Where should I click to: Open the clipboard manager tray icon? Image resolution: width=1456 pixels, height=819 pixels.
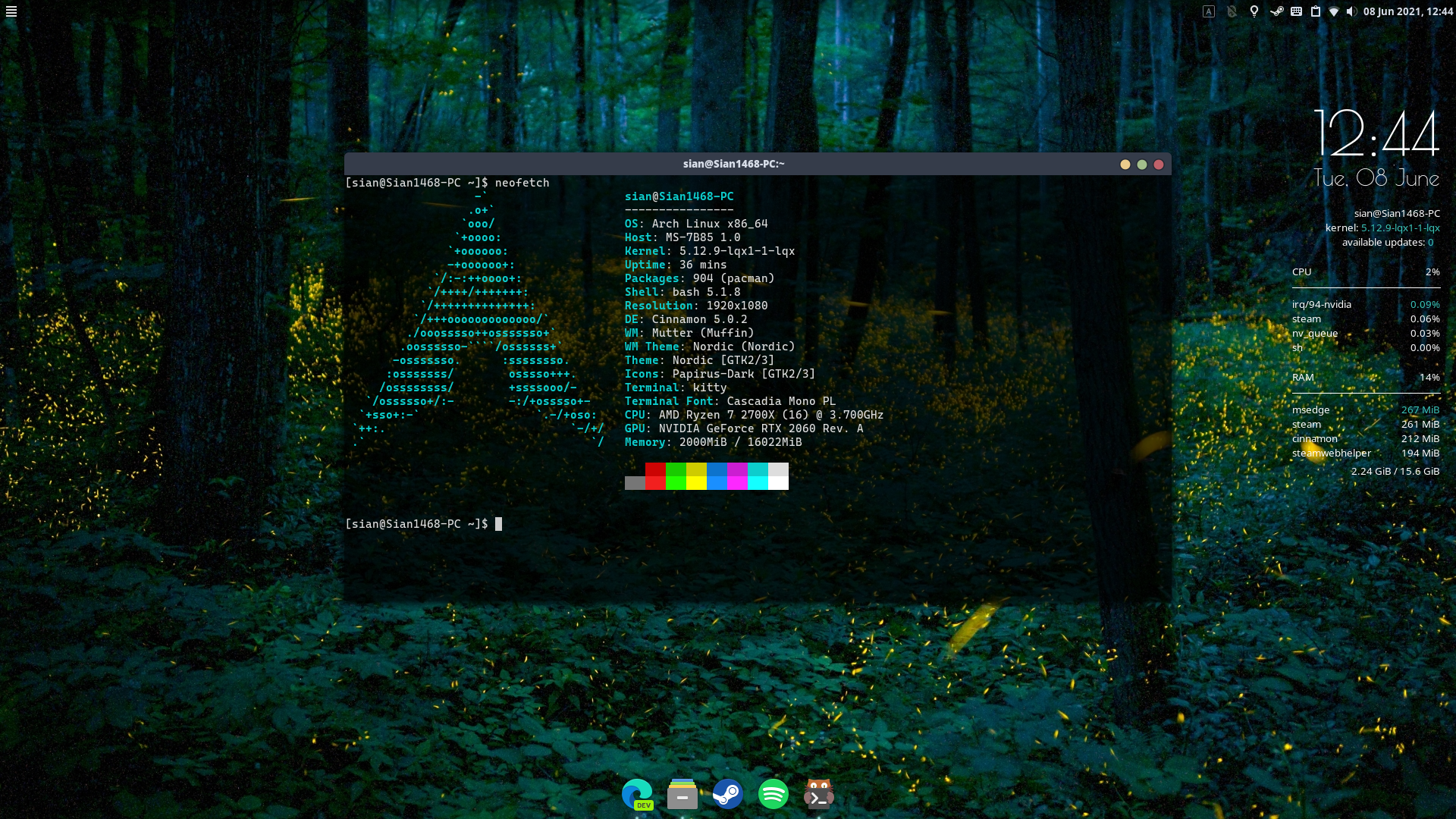coord(1316,11)
